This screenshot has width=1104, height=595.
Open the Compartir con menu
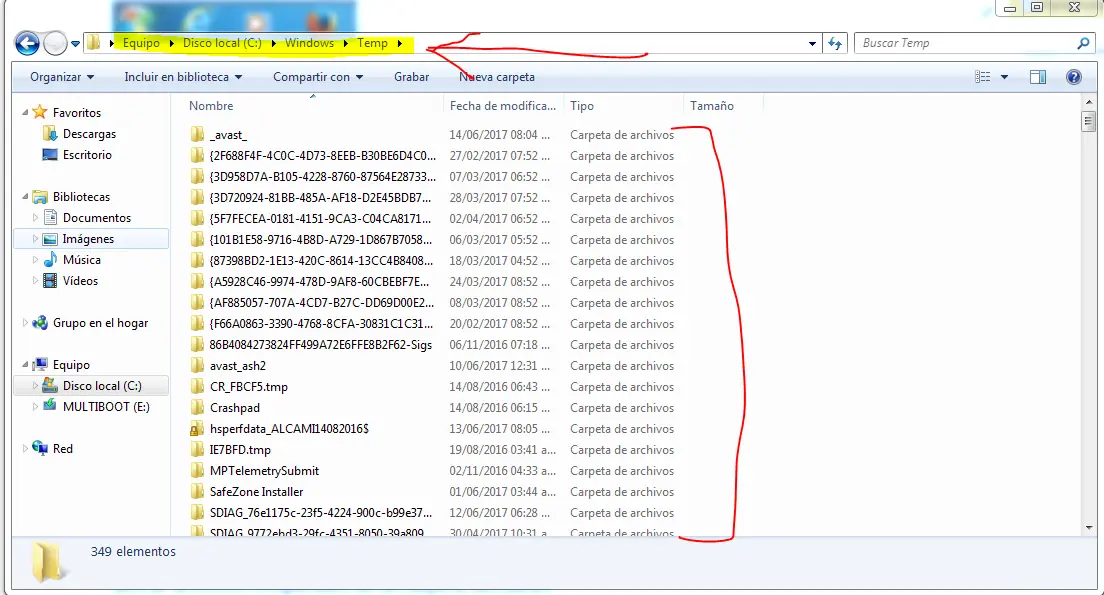click(318, 77)
